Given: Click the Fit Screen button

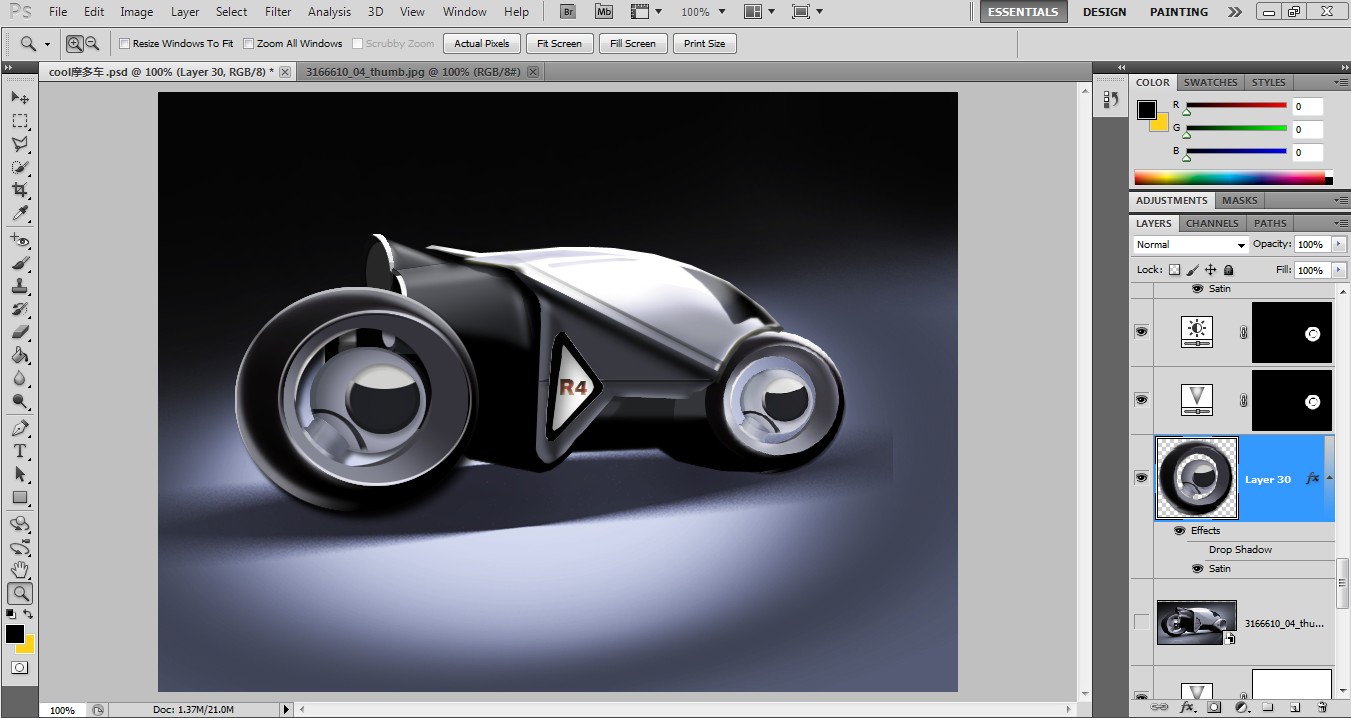Looking at the screenshot, I should tap(559, 44).
